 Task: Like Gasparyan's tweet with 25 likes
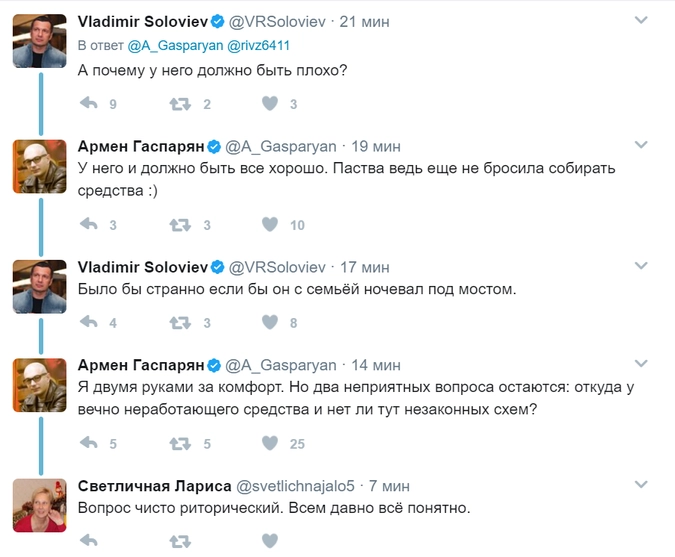coord(269,444)
